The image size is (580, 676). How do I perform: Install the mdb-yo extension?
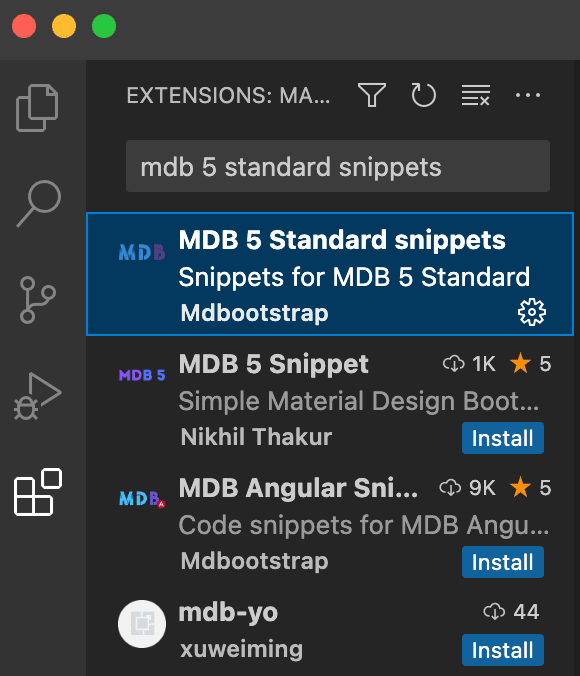tap(503, 650)
